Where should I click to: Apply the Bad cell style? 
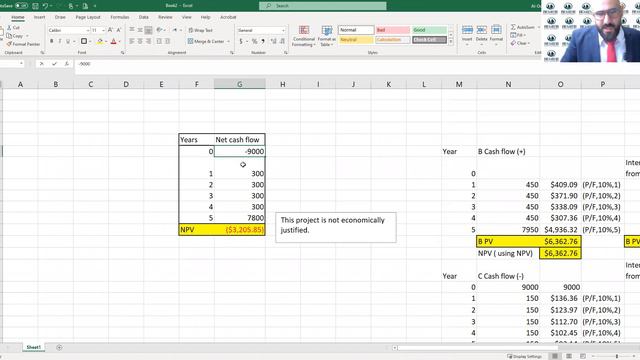tap(392, 30)
